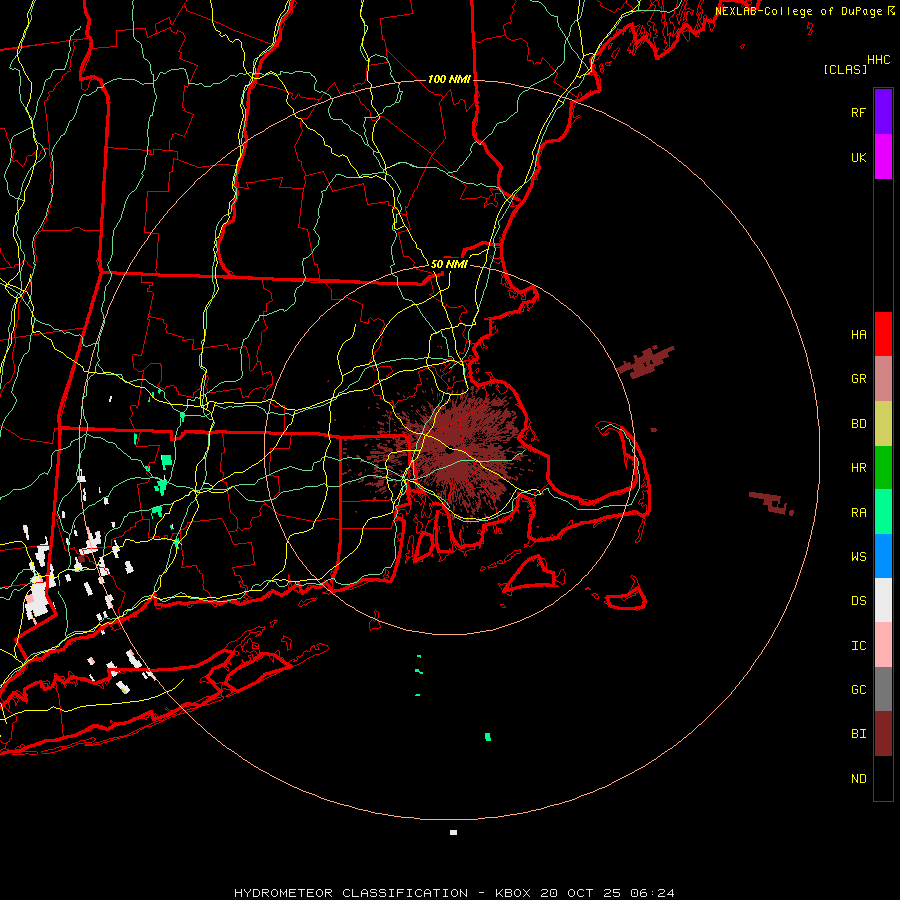Image resolution: width=900 pixels, height=900 pixels.
Task: Click the HHC product label
Action: 879,60
